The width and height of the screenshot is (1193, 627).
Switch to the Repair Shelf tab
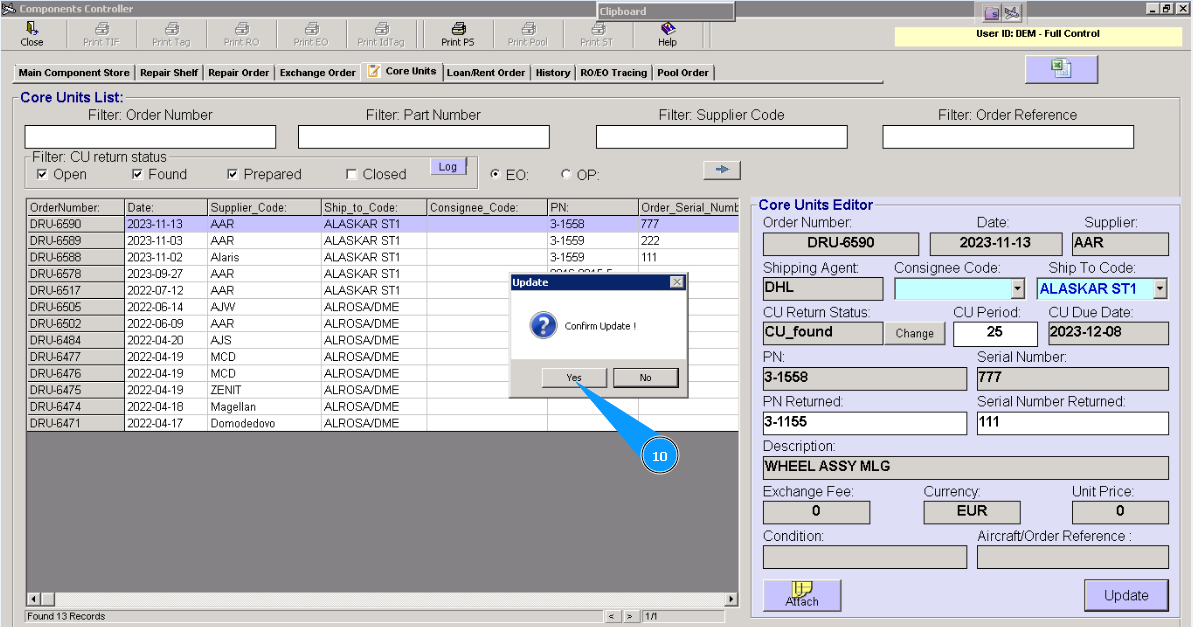(169, 73)
